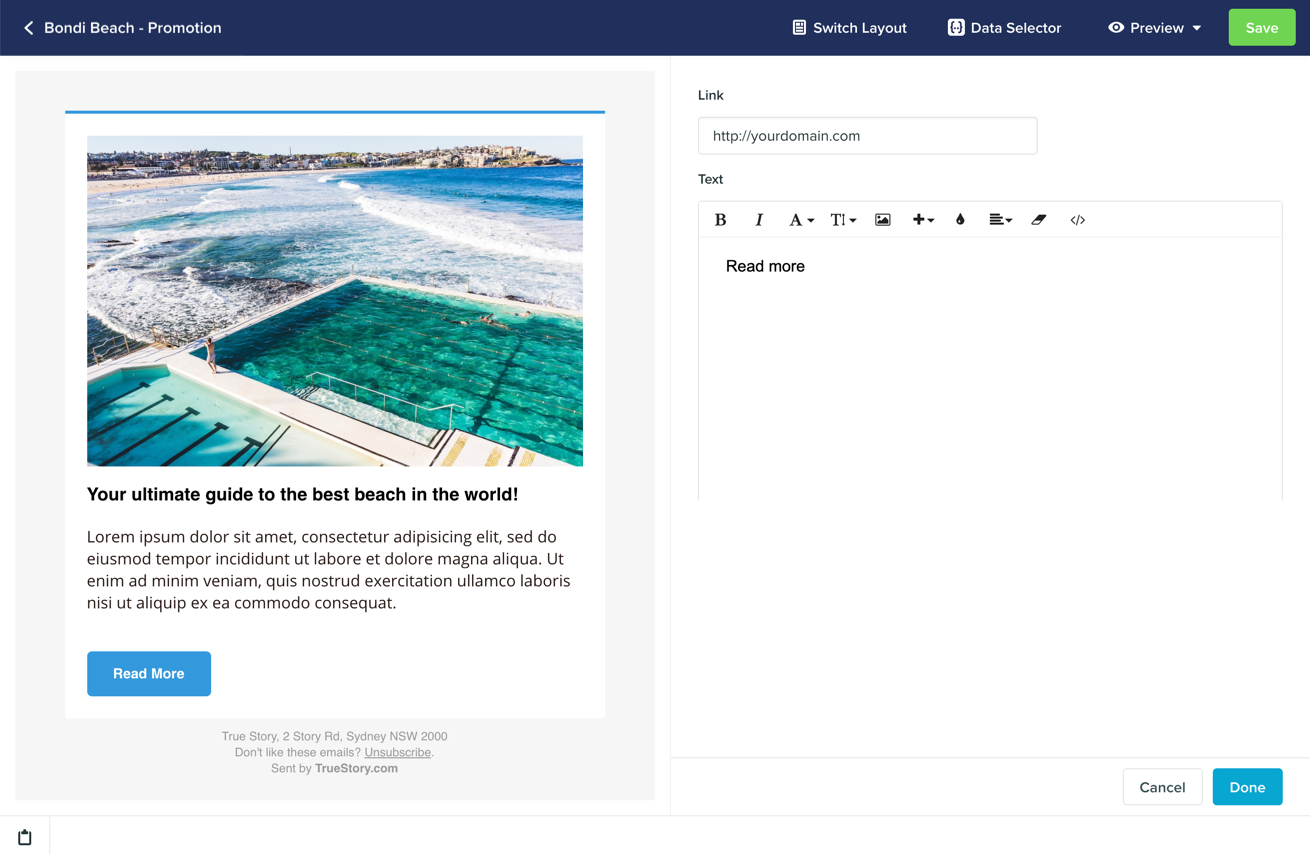The image size is (1310, 854).
Task: Click the Switch Layout button
Action: (849, 28)
